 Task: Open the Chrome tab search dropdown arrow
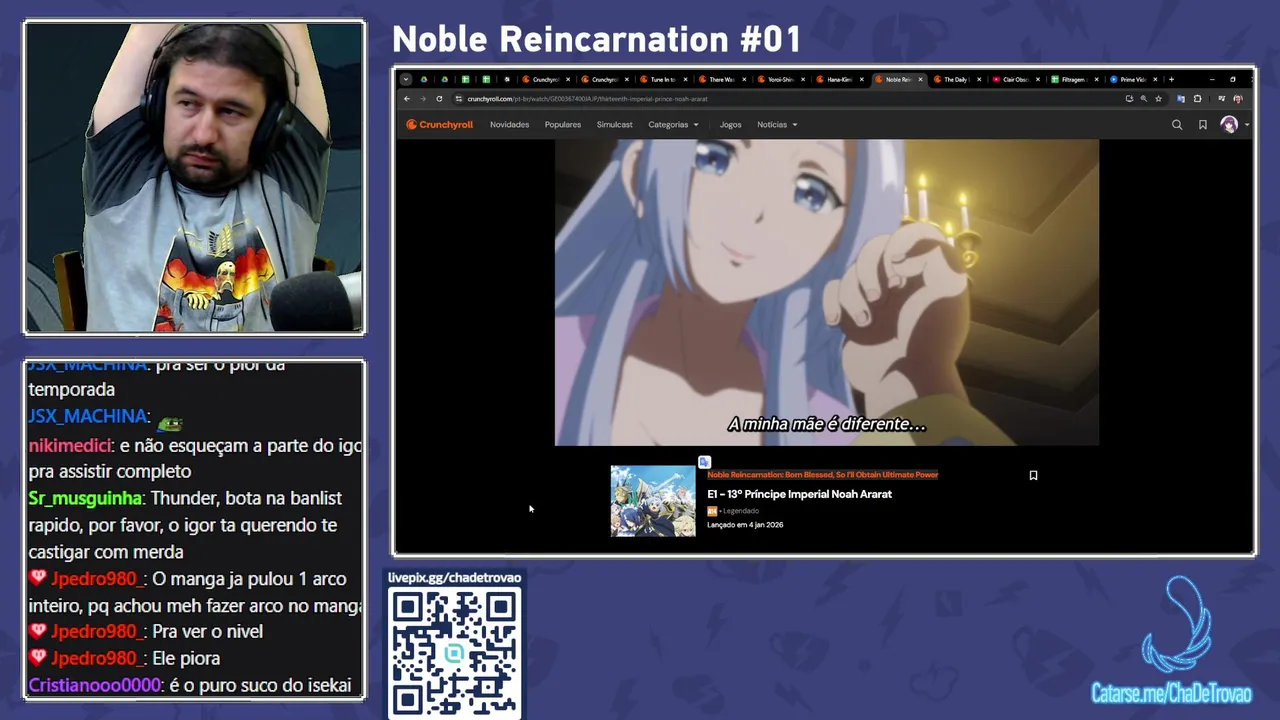(405, 79)
